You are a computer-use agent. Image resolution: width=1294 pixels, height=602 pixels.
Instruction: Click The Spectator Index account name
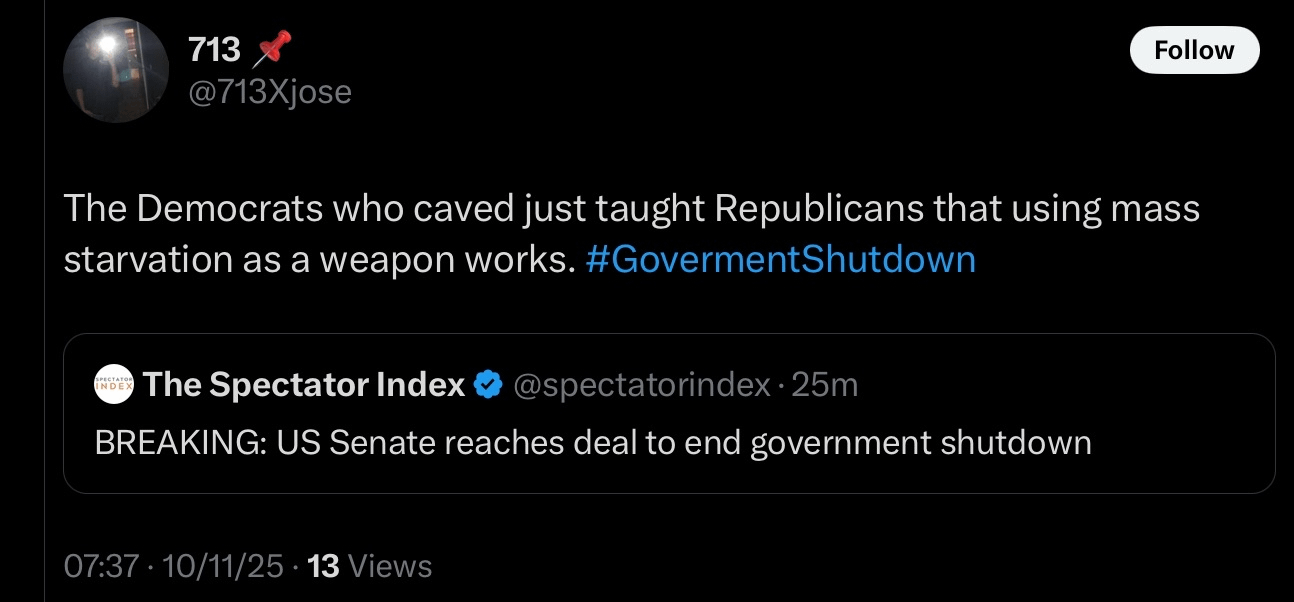click(304, 384)
